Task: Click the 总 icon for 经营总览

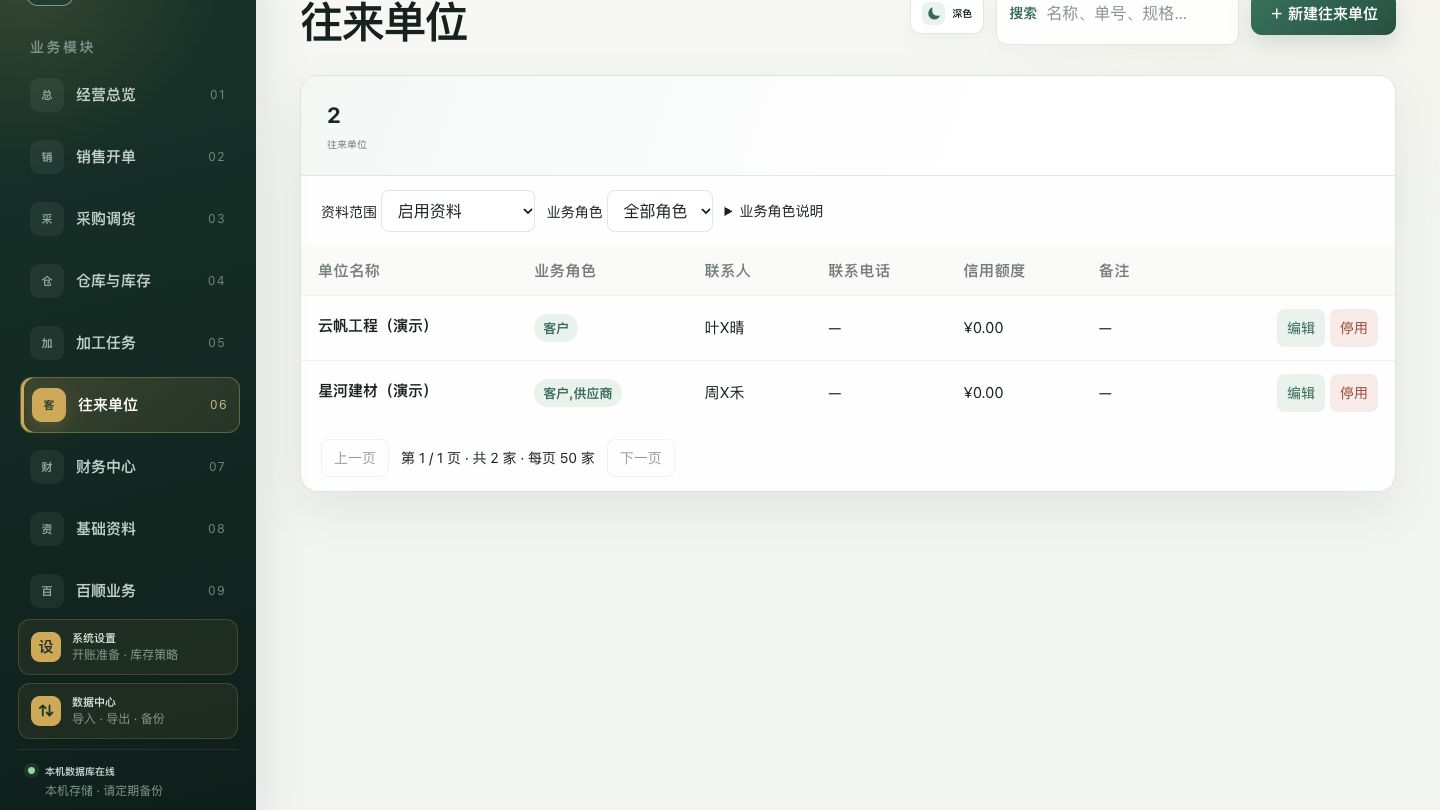Action: [x=47, y=95]
